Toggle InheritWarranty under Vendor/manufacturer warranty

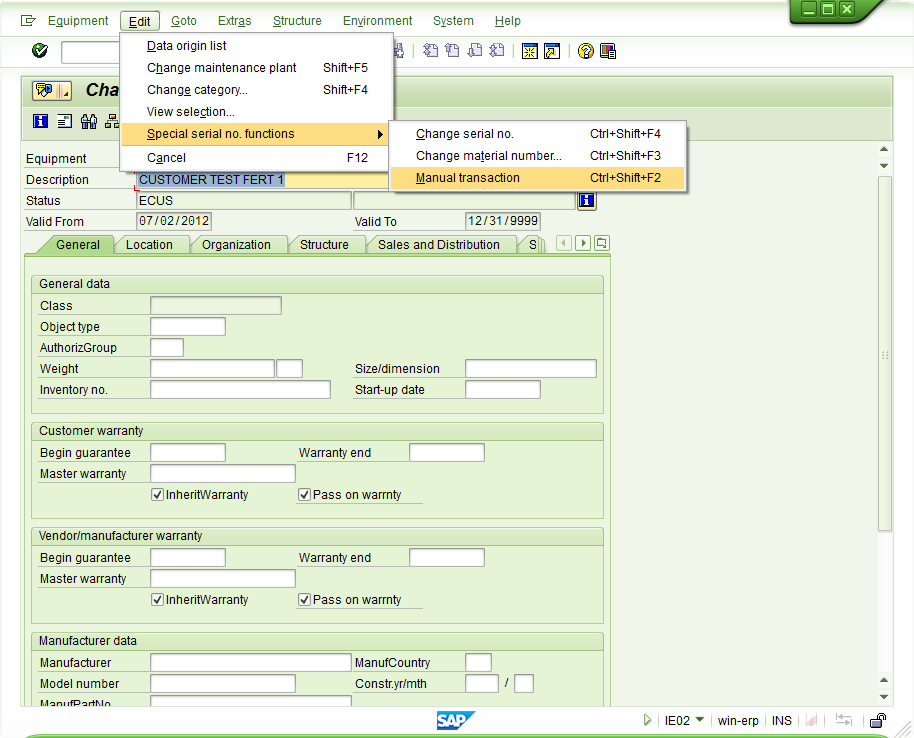pyautogui.click(x=157, y=600)
